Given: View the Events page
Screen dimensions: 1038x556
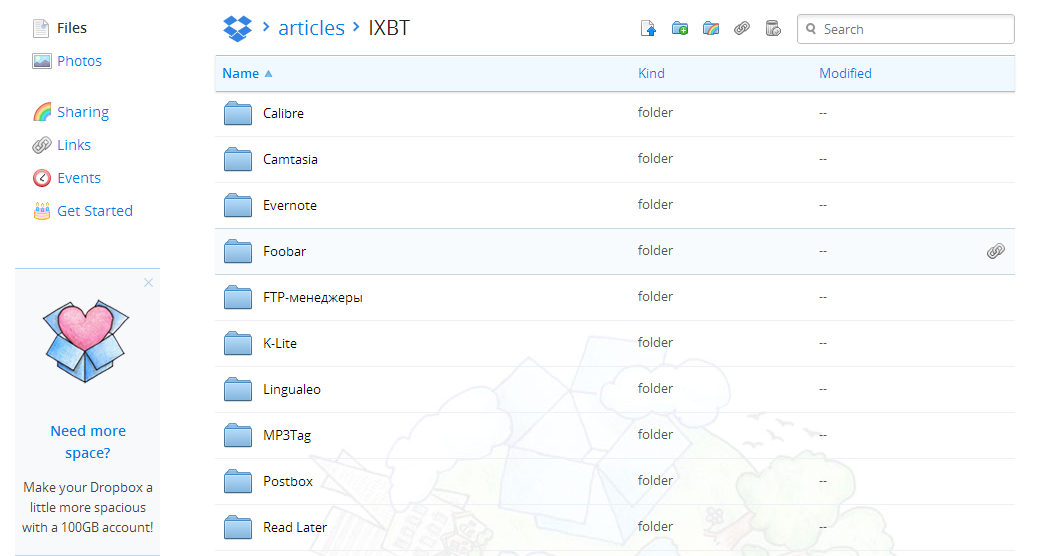Looking at the screenshot, I should (x=79, y=178).
